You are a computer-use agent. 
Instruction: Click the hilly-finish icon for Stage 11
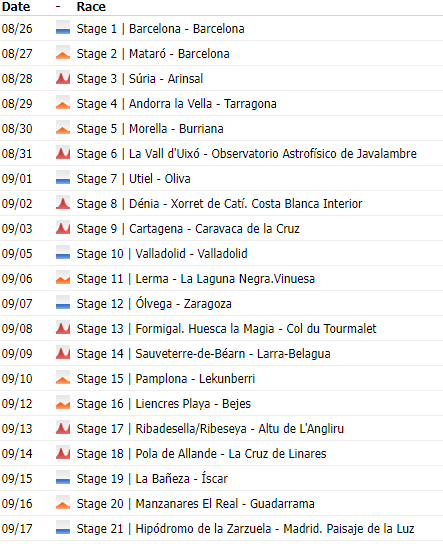click(x=63, y=278)
